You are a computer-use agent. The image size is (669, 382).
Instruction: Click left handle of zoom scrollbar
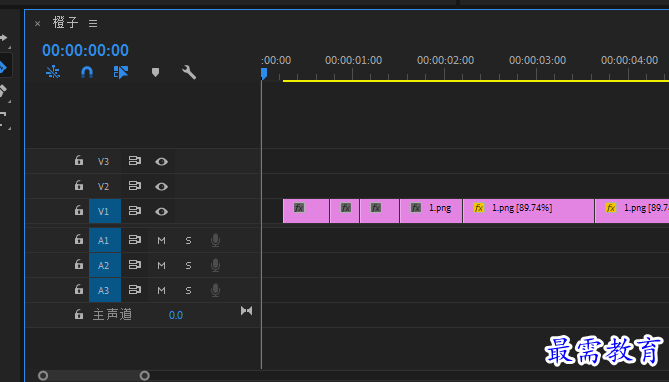coord(43,376)
